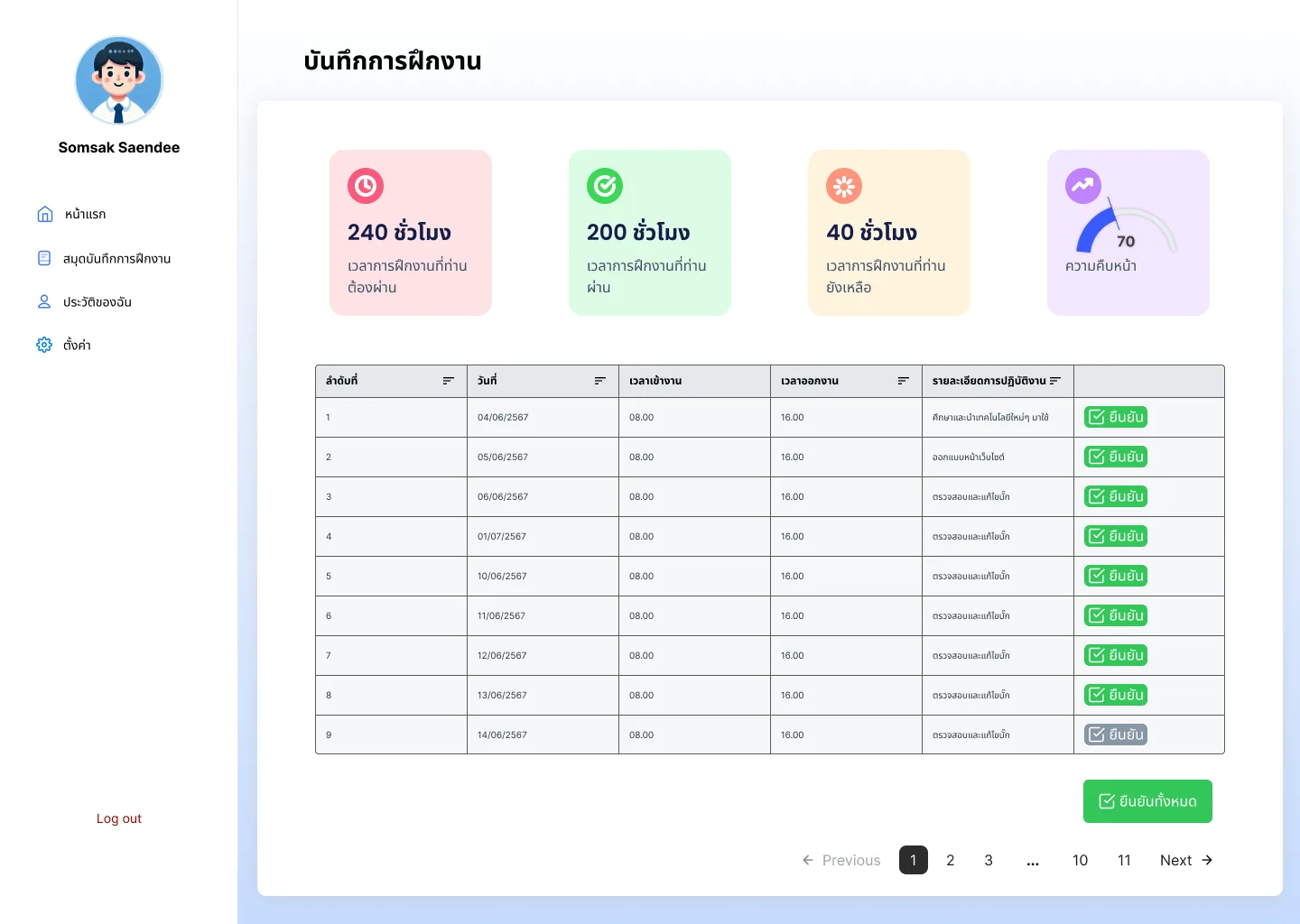This screenshot has width=1300, height=924.
Task: Click the ศึกษาและนำเทคโนโลยีใหม่ๆ มาใช้ detail cell
Action: pyautogui.click(x=998, y=417)
